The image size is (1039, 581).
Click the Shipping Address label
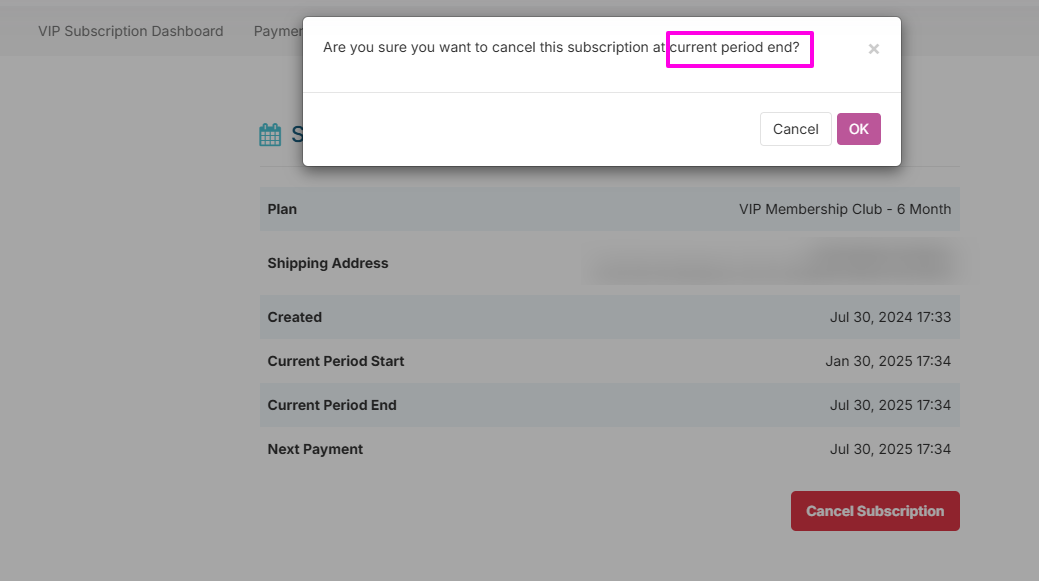[328, 263]
